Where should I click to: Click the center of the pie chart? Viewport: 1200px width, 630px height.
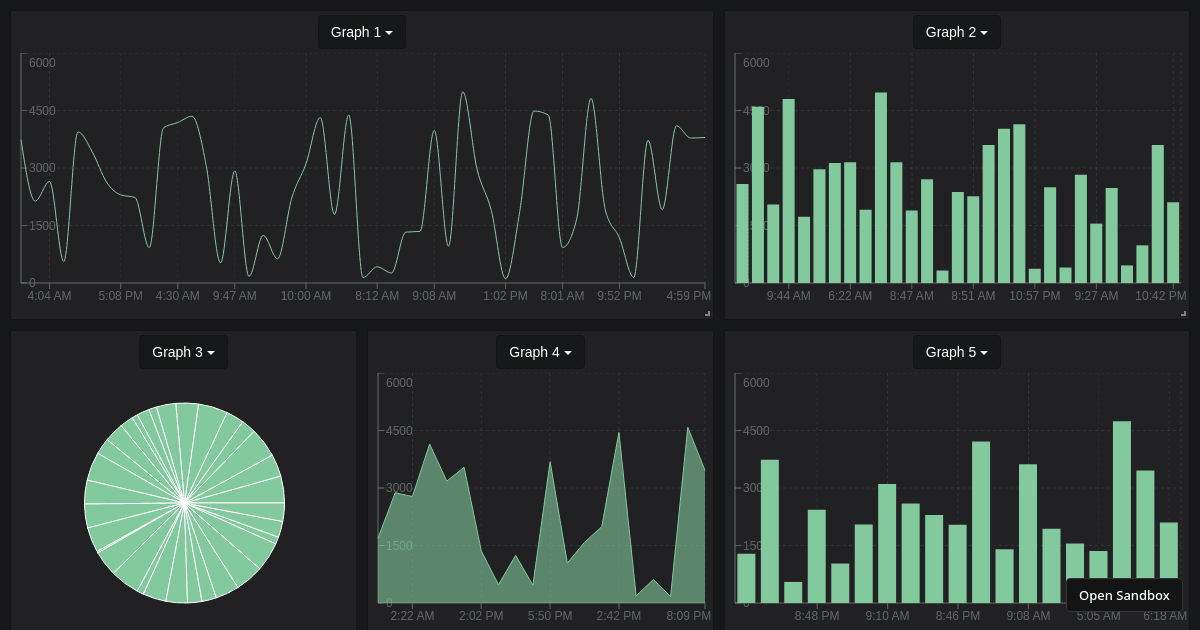pos(184,503)
